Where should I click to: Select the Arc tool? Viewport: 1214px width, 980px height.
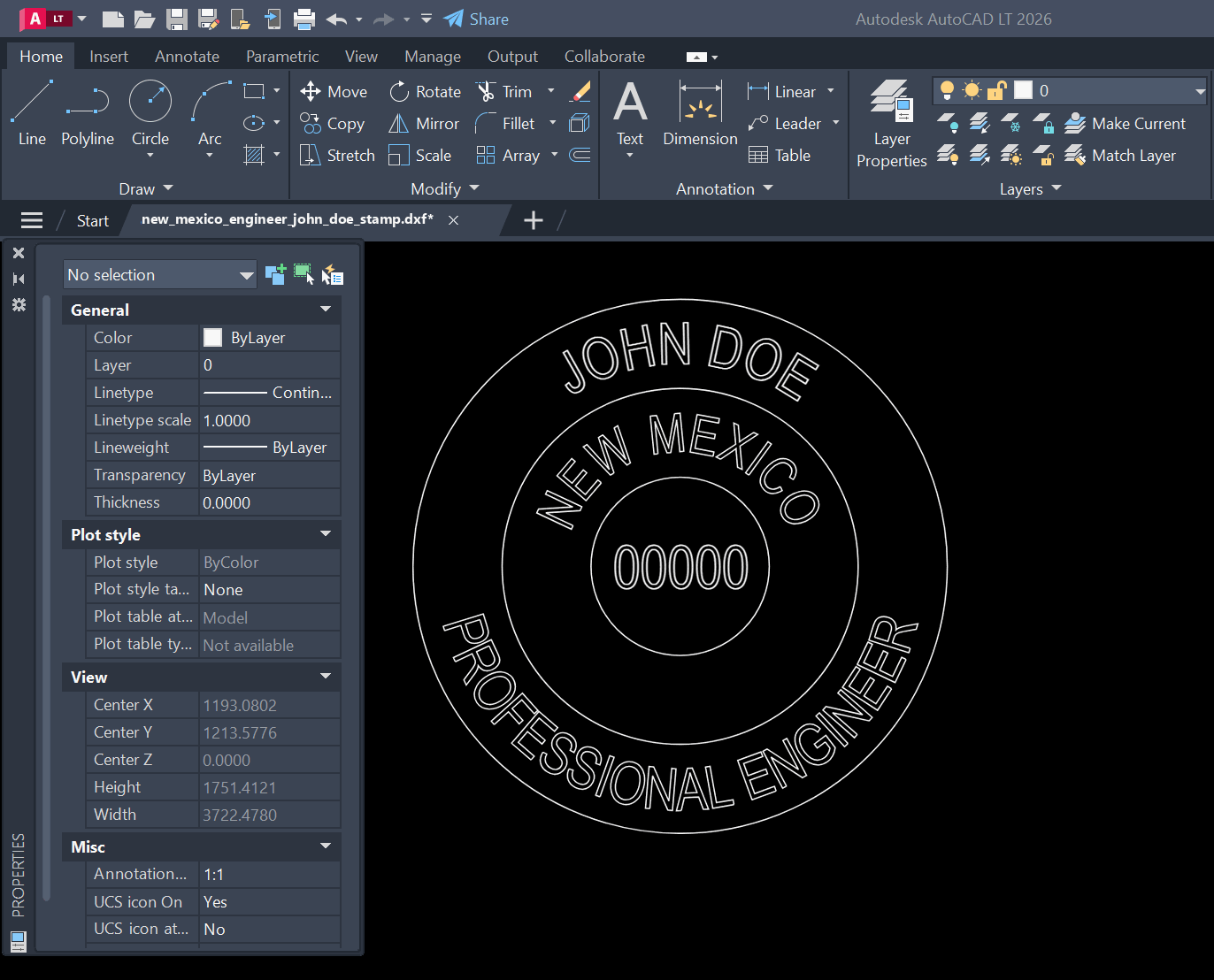[x=210, y=113]
